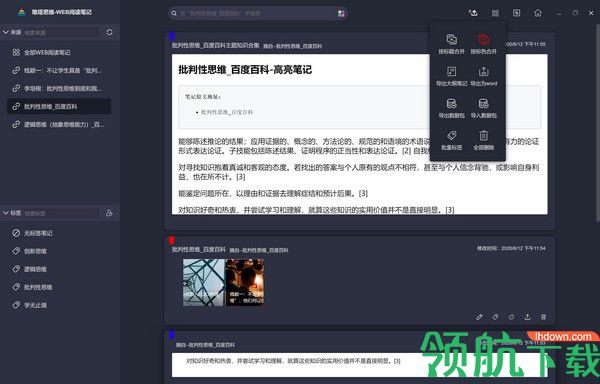Open source 李培根：批判性思维
The height and width of the screenshot is (384, 600).
59,88
